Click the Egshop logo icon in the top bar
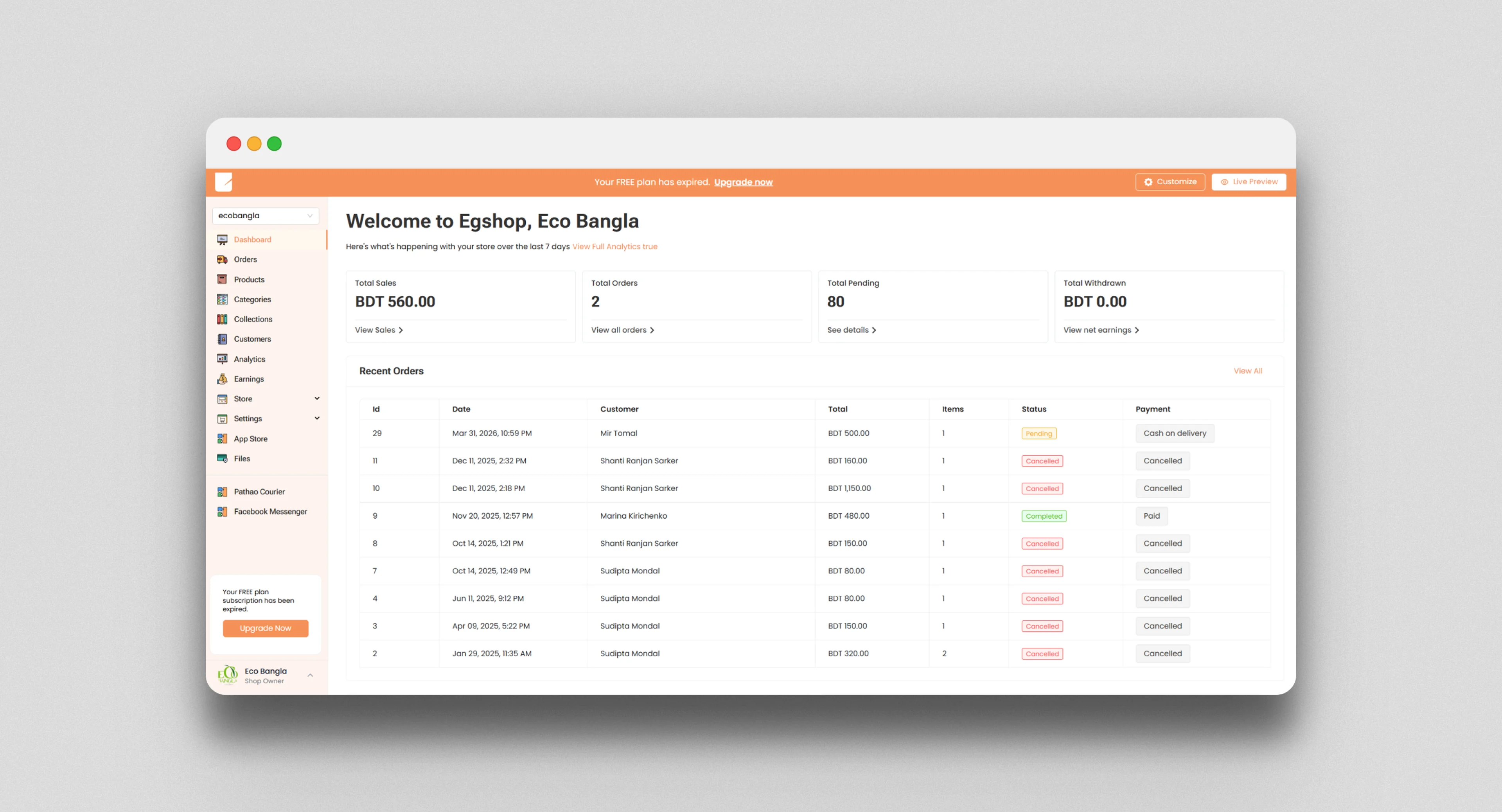 [x=223, y=182]
